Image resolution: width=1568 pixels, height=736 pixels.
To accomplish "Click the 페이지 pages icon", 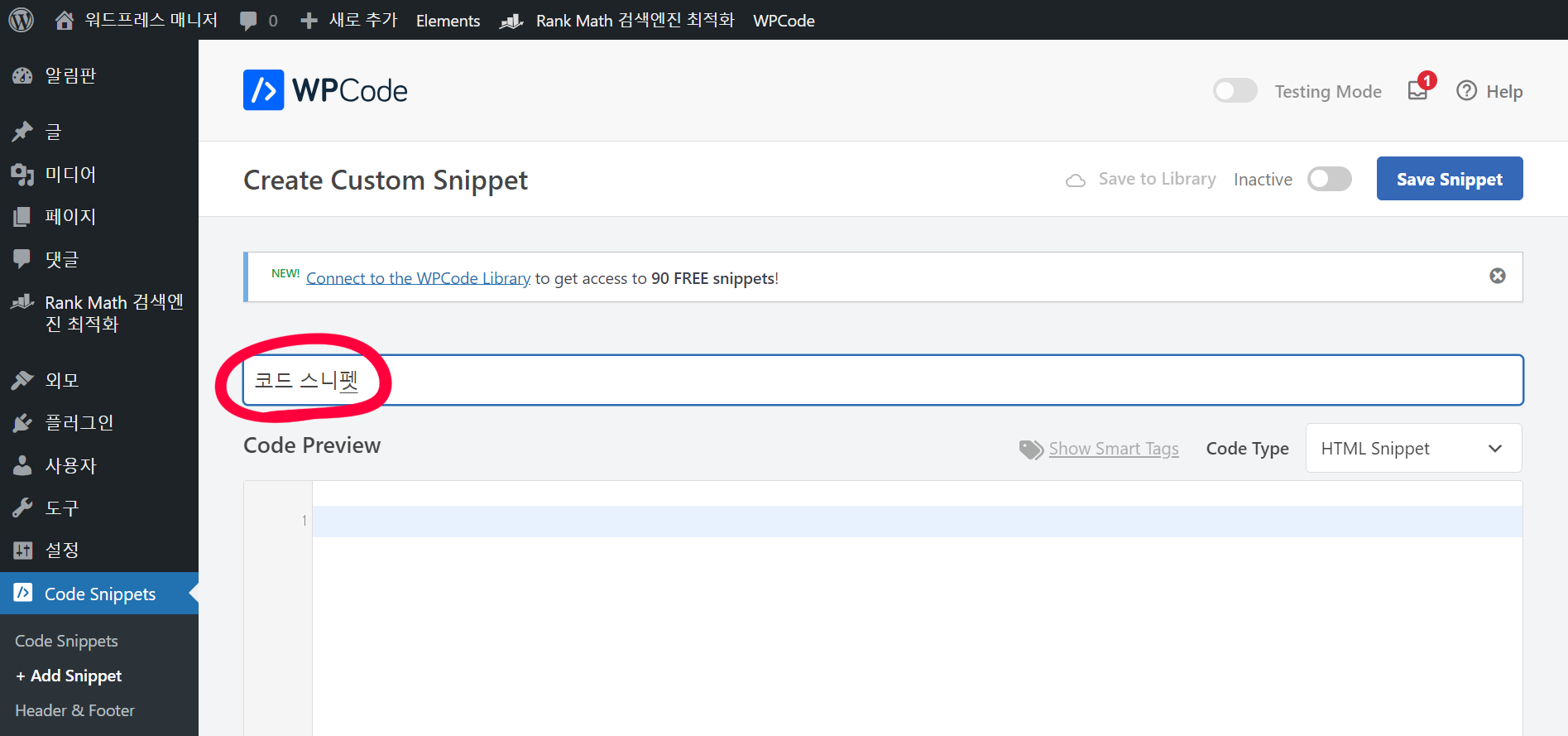I will (22, 217).
